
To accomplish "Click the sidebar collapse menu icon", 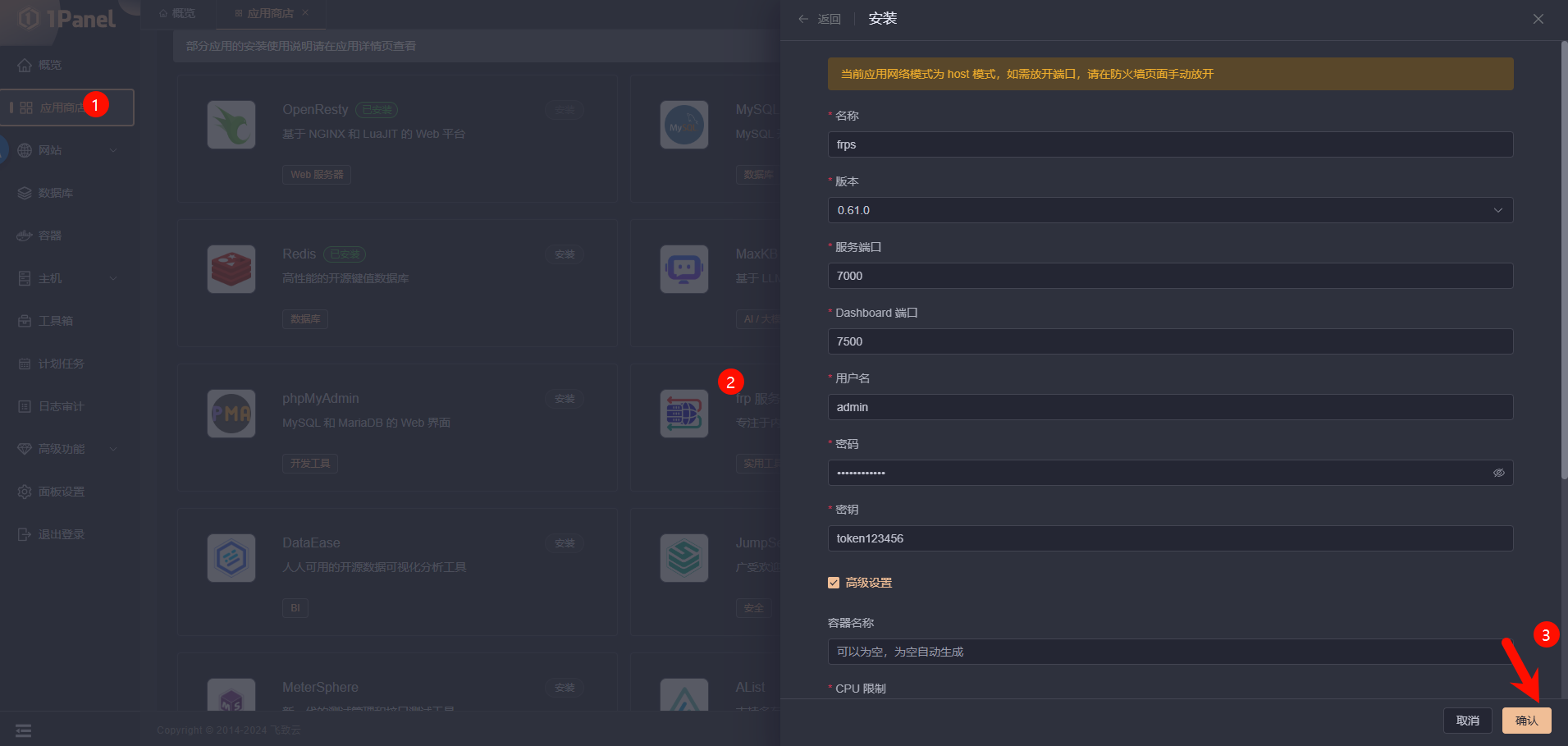I will click(x=23, y=730).
